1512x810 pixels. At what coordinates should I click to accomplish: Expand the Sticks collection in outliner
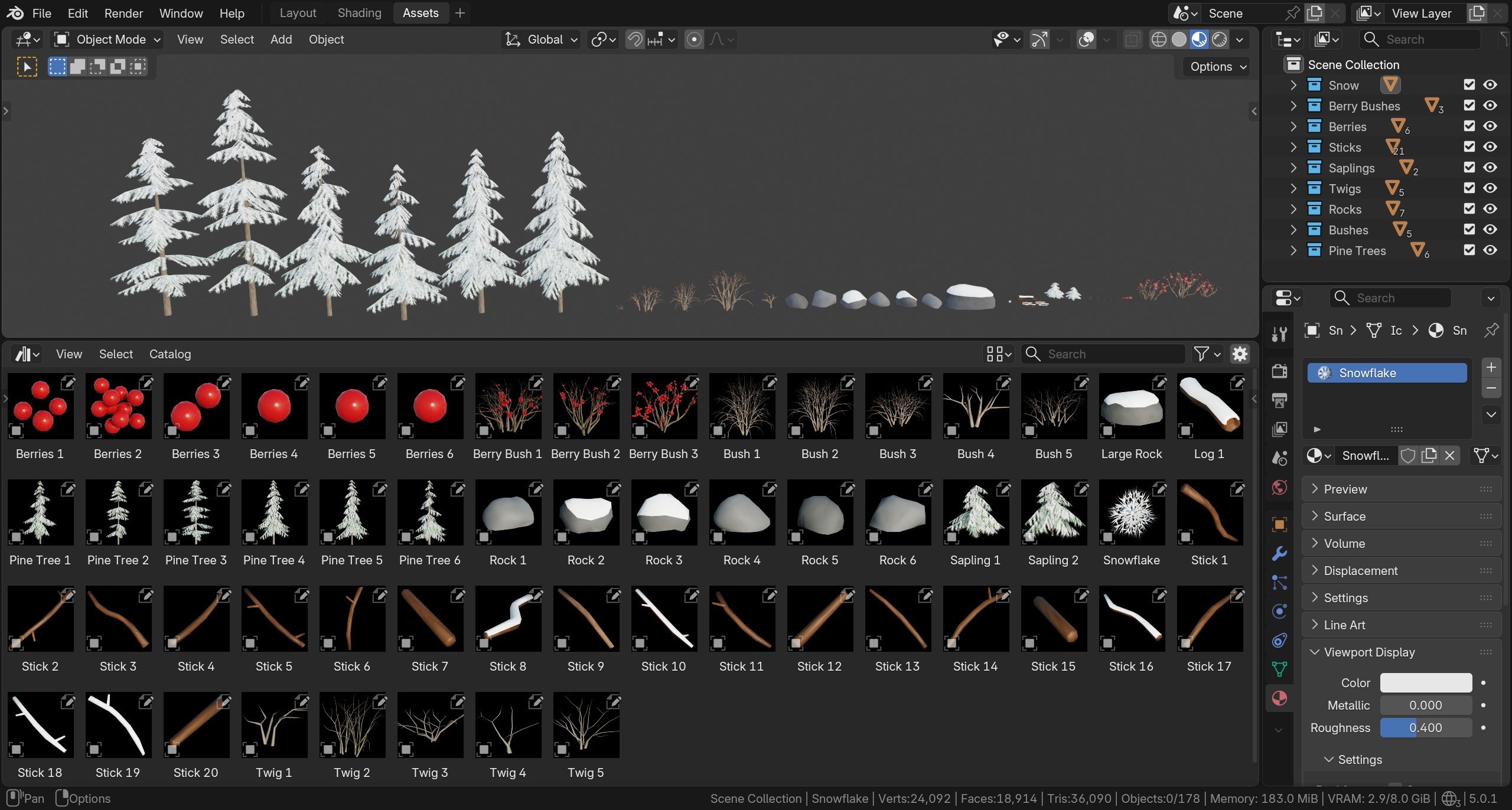(x=1293, y=147)
